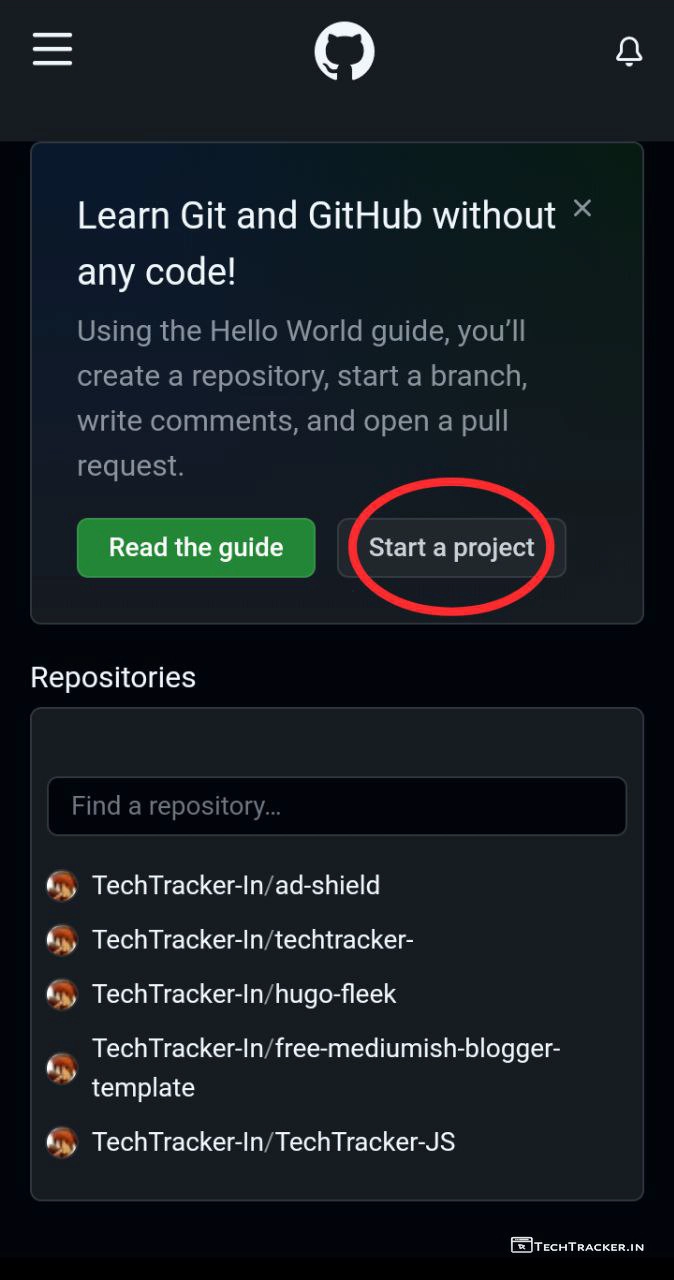The image size is (674, 1280).
Task: Open the TechTracker-In/techtracker- repository link
Action: (x=252, y=940)
